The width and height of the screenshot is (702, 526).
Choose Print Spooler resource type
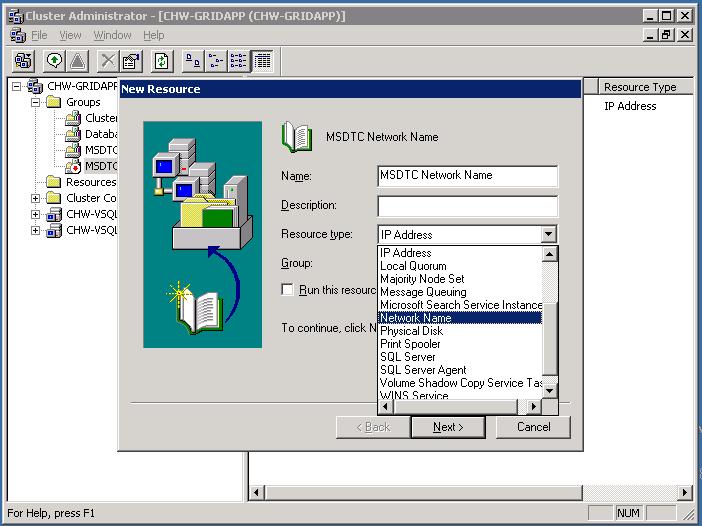click(x=460, y=344)
